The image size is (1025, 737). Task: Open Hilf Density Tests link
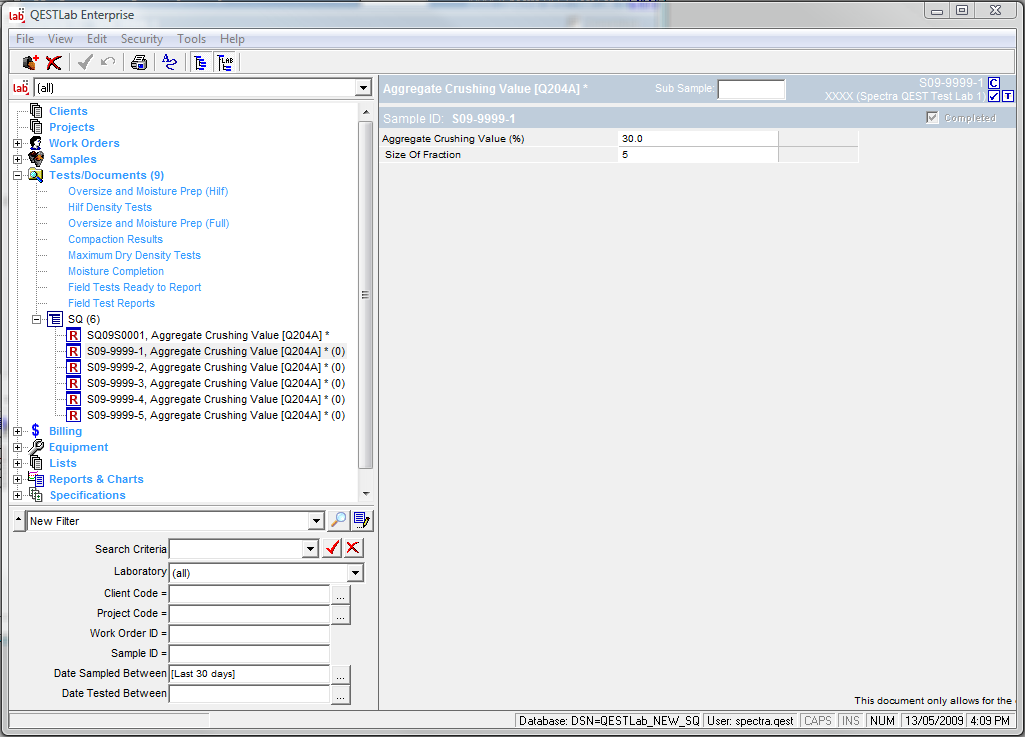pos(110,207)
